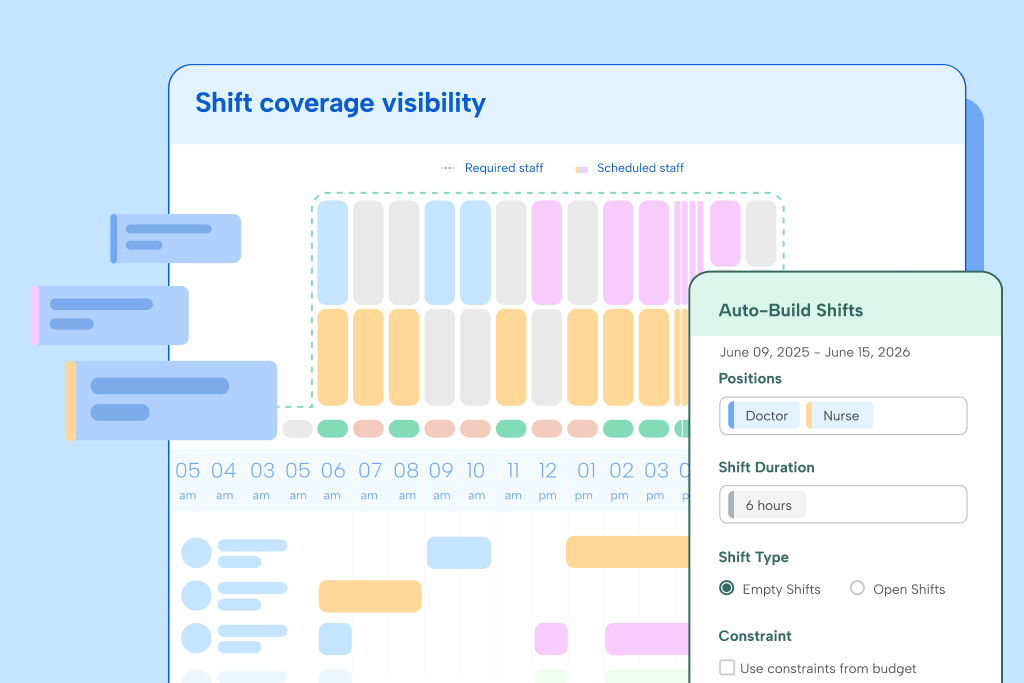Image resolution: width=1024 pixels, height=683 pixels.
Task: Open the Positions selector field
Action: (920, 415)
